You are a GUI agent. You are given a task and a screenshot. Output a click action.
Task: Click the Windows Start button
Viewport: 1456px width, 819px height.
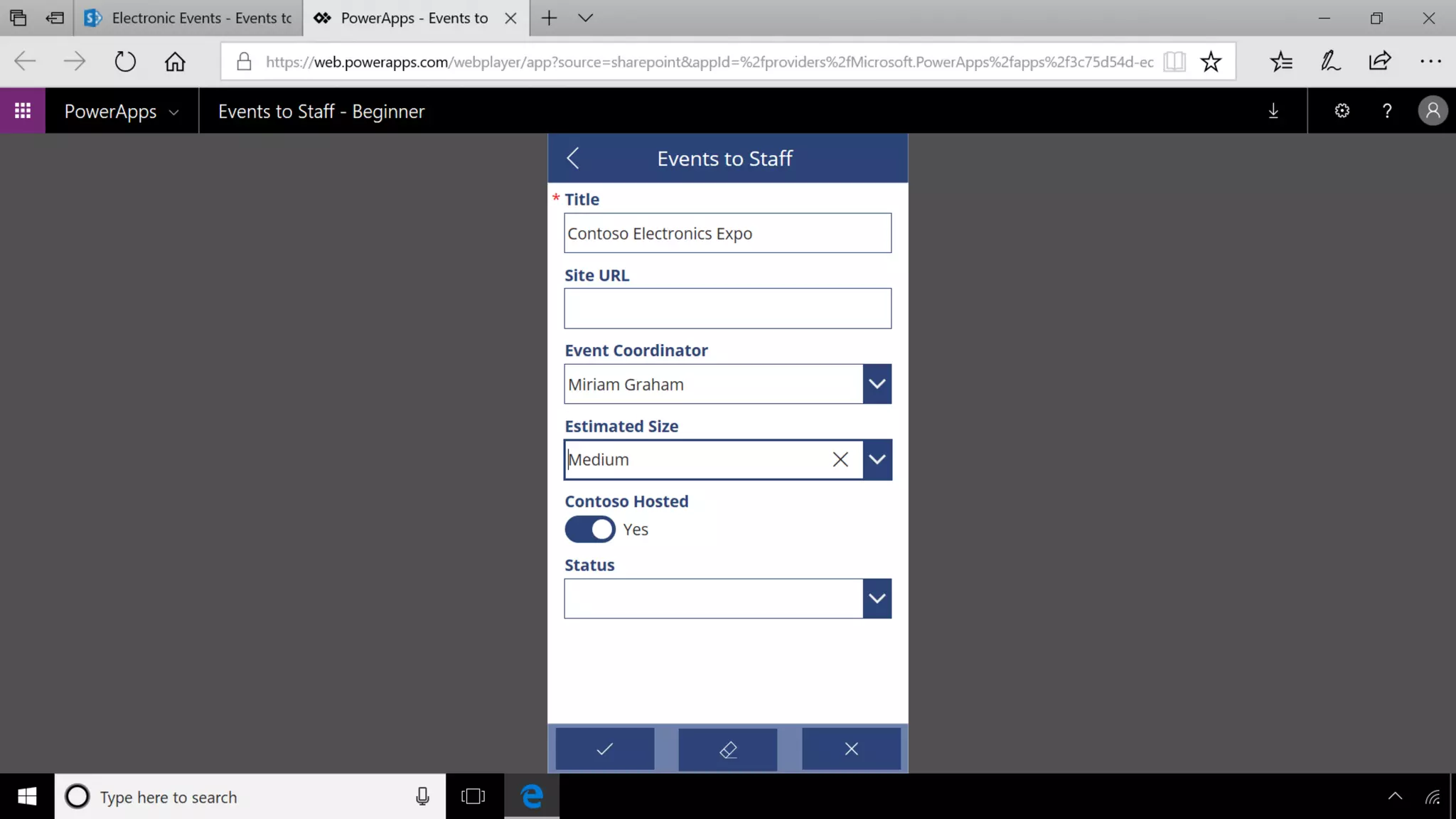point(27,797)
